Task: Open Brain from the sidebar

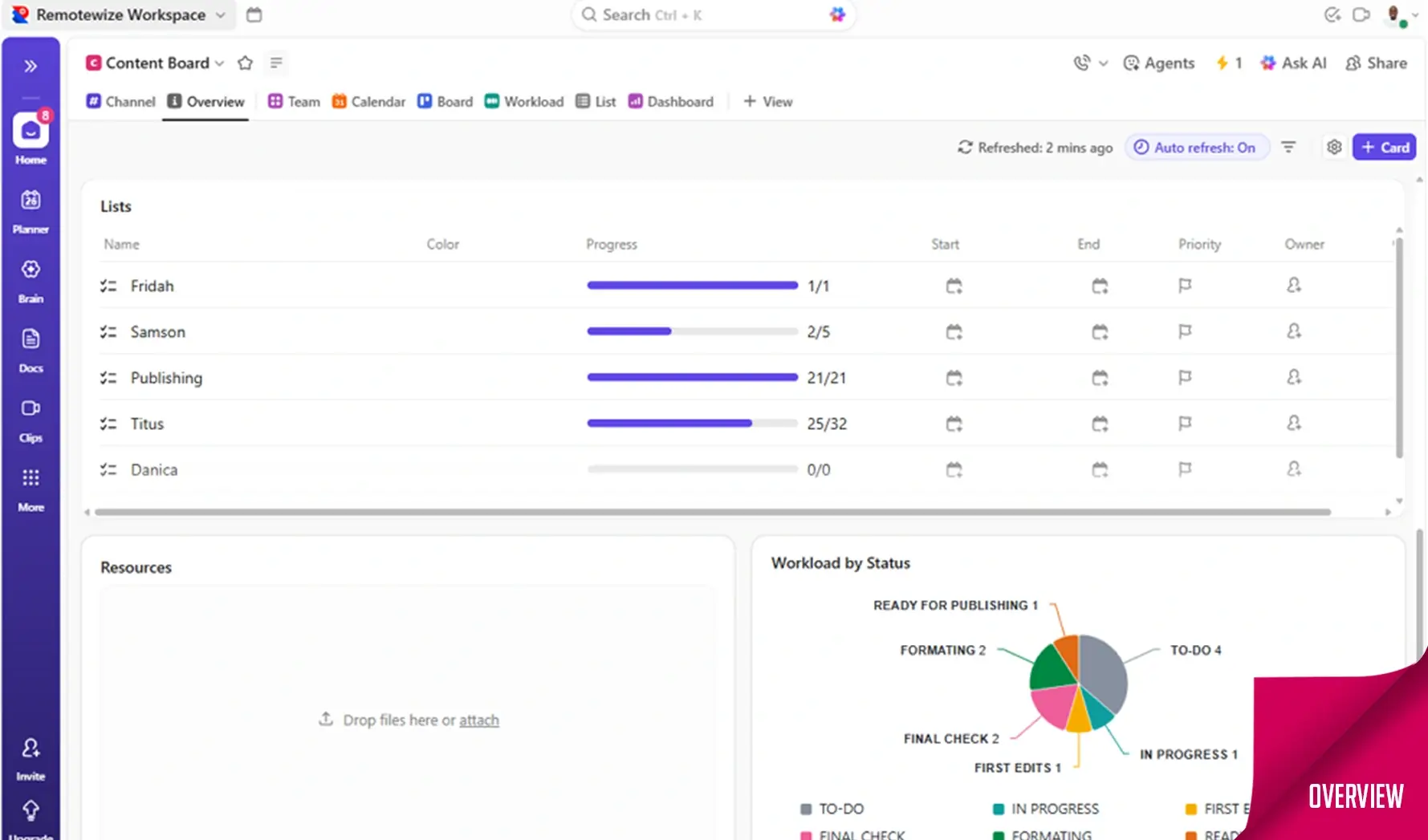Action: [x=31, y=270]
